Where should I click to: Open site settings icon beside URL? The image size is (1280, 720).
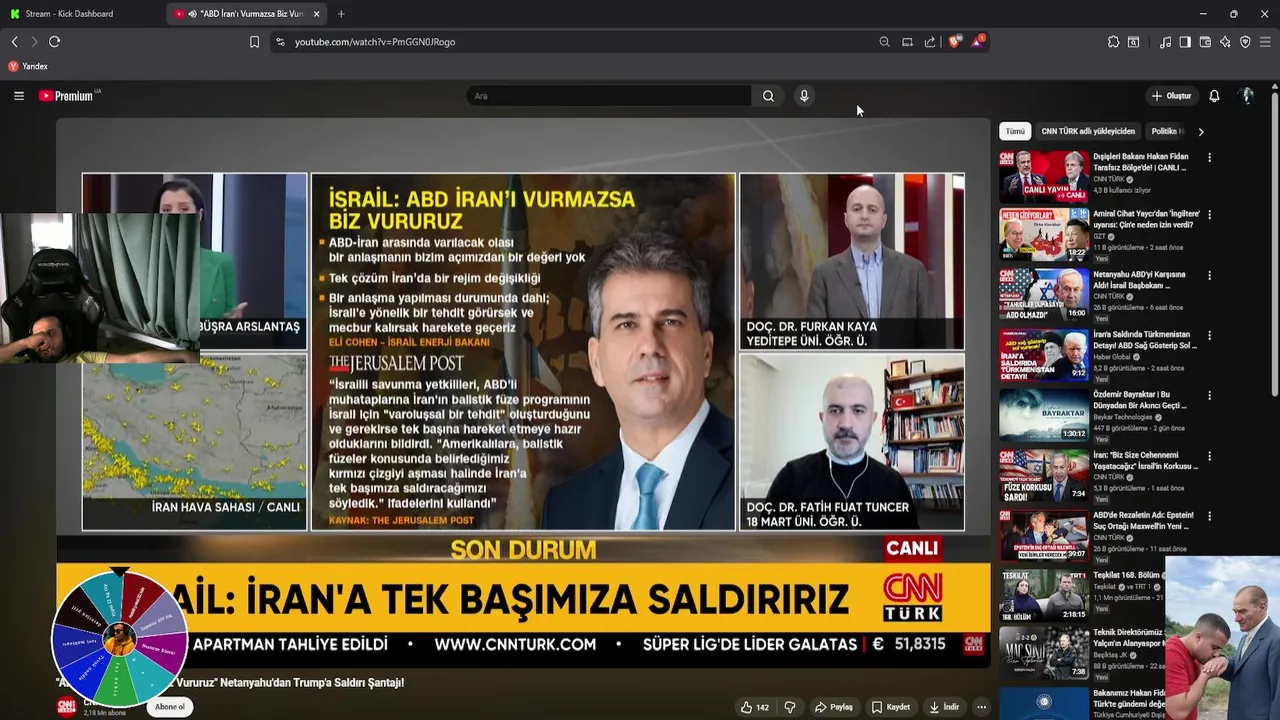point(280,42)
